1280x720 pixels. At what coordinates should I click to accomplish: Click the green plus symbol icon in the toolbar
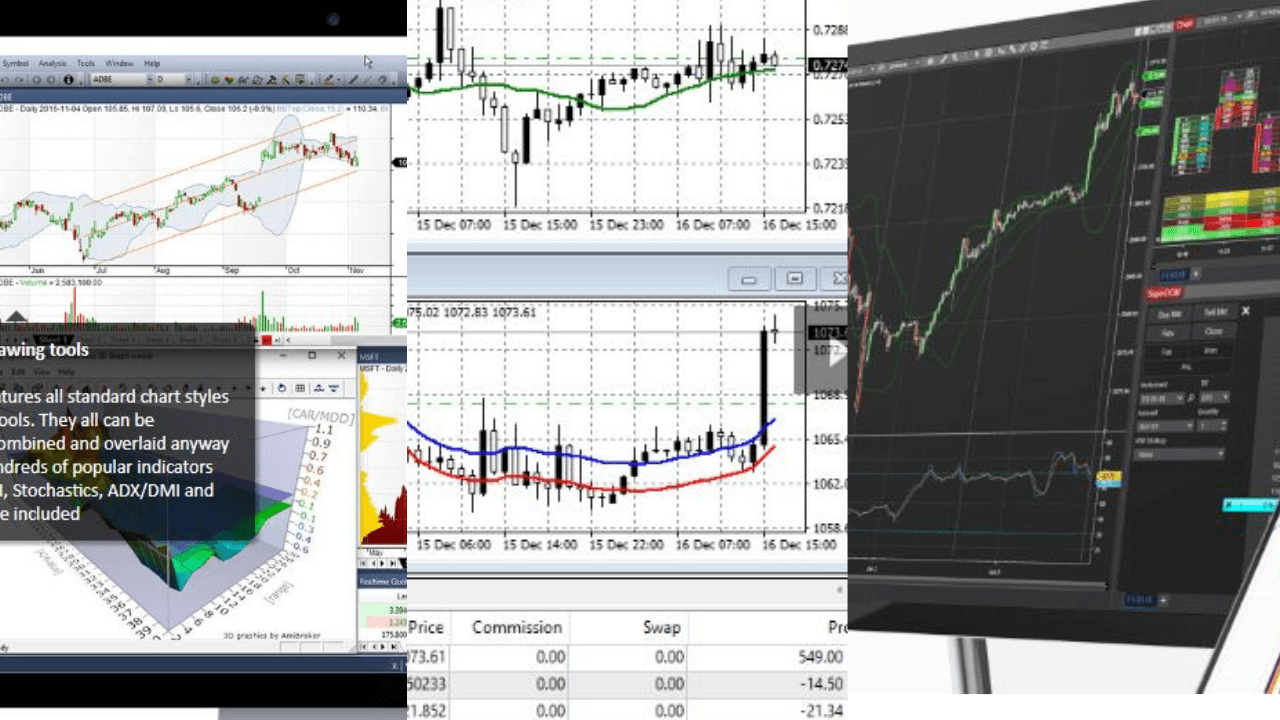[x=214, y=78]
